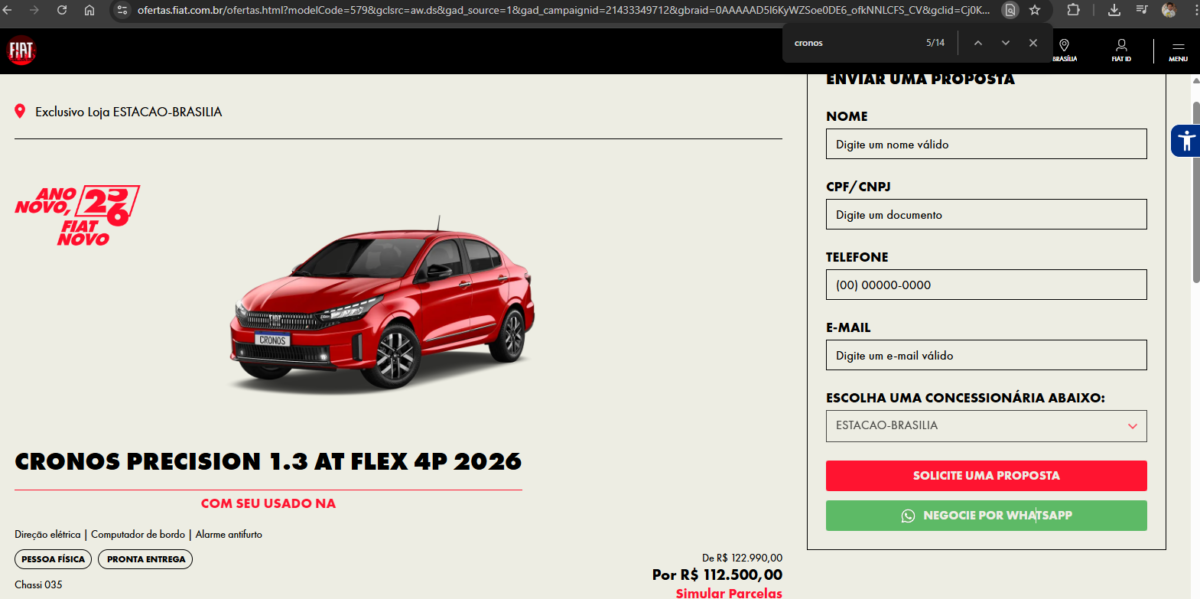
Task: Click the Solicite Uma Proposta button
Action: tap(986, 476)
